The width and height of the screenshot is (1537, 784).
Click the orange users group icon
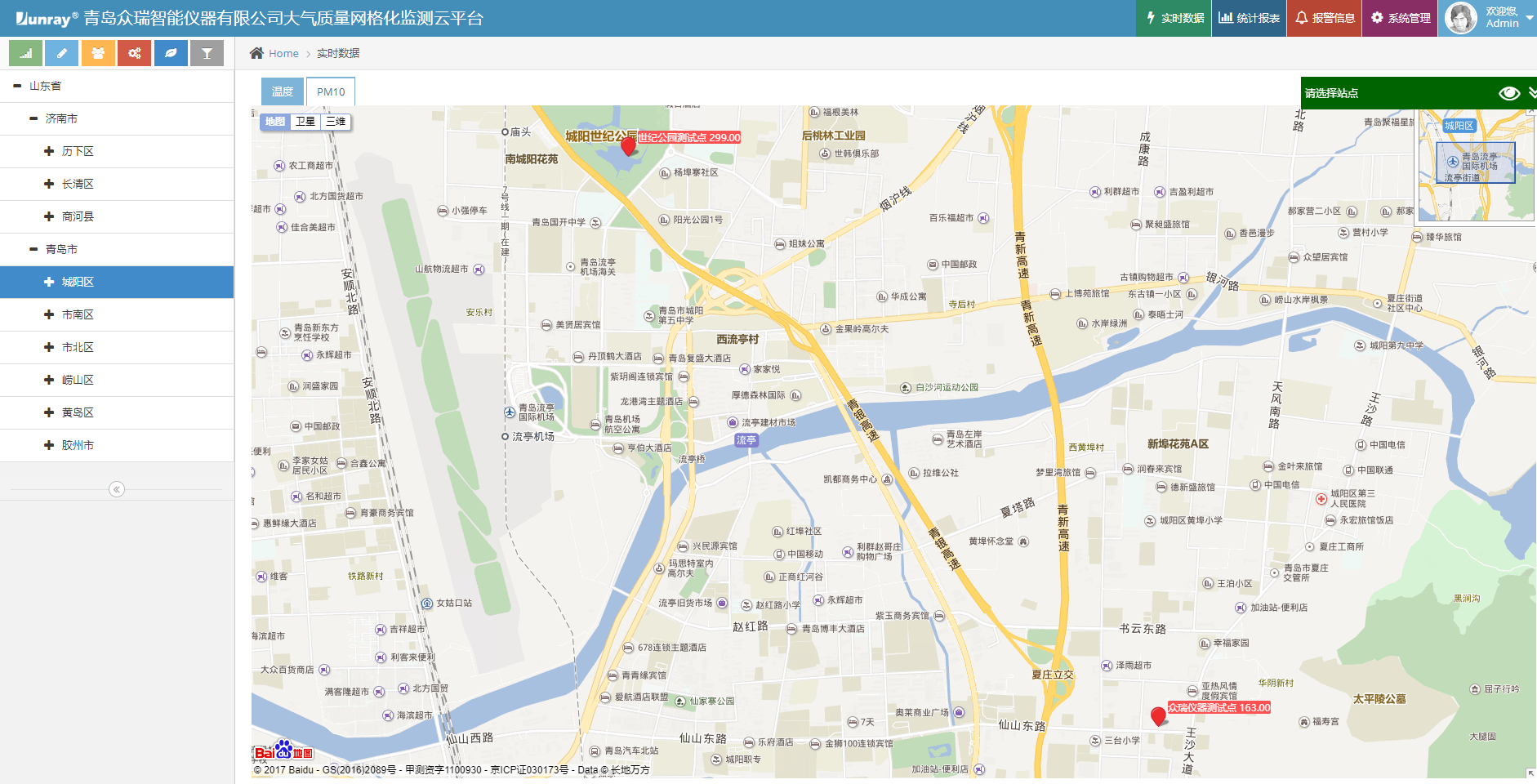point(98,53)
